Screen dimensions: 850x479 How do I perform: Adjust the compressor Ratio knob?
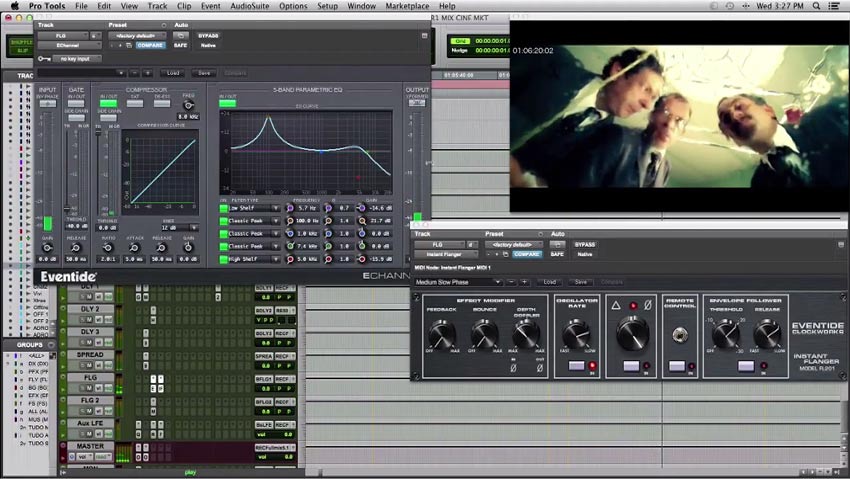pyautogui.click(x=107, y=248)
